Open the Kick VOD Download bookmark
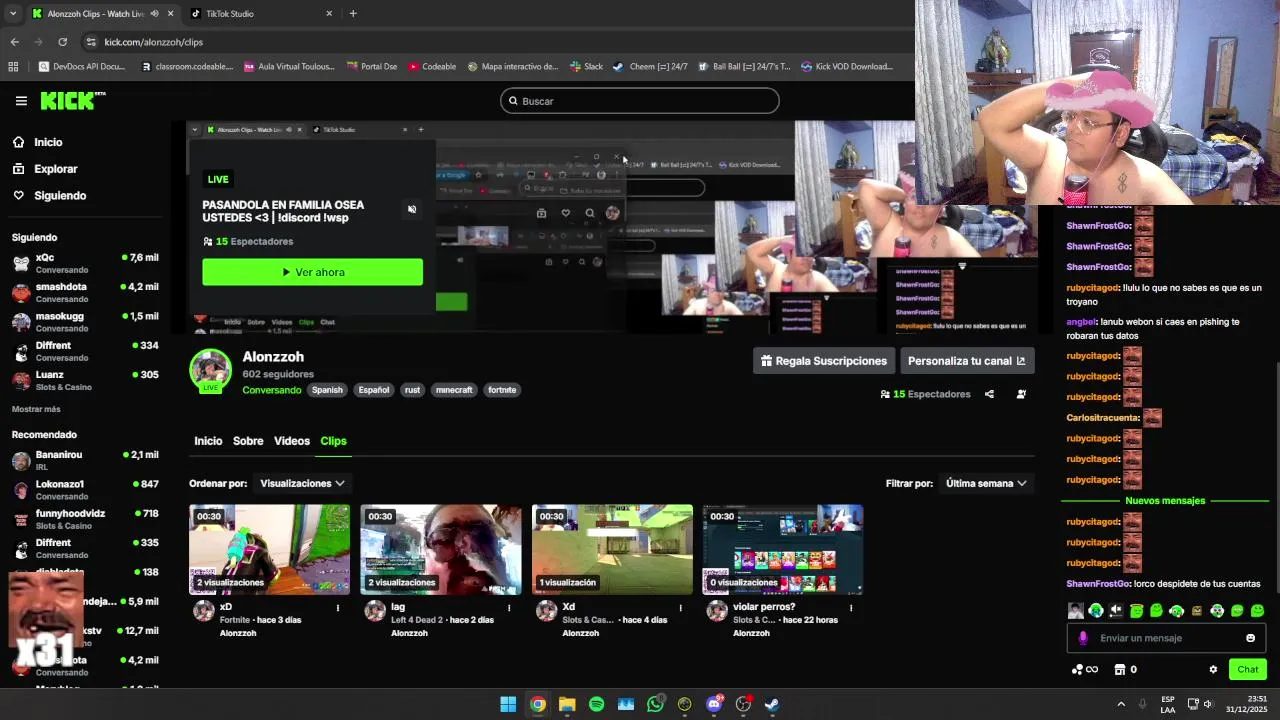Image resolution: width=1280 pixels, height=720 pixels. coord(846,67)
